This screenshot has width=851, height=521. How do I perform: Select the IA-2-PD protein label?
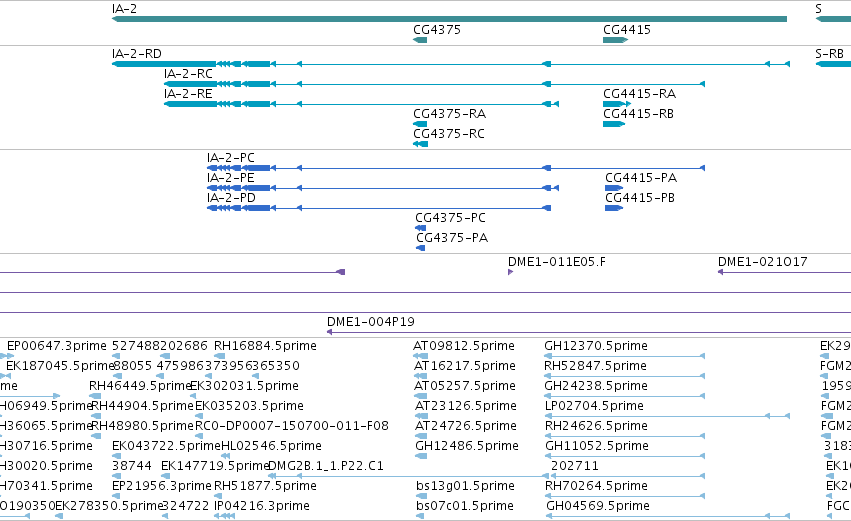pos(231,198)
